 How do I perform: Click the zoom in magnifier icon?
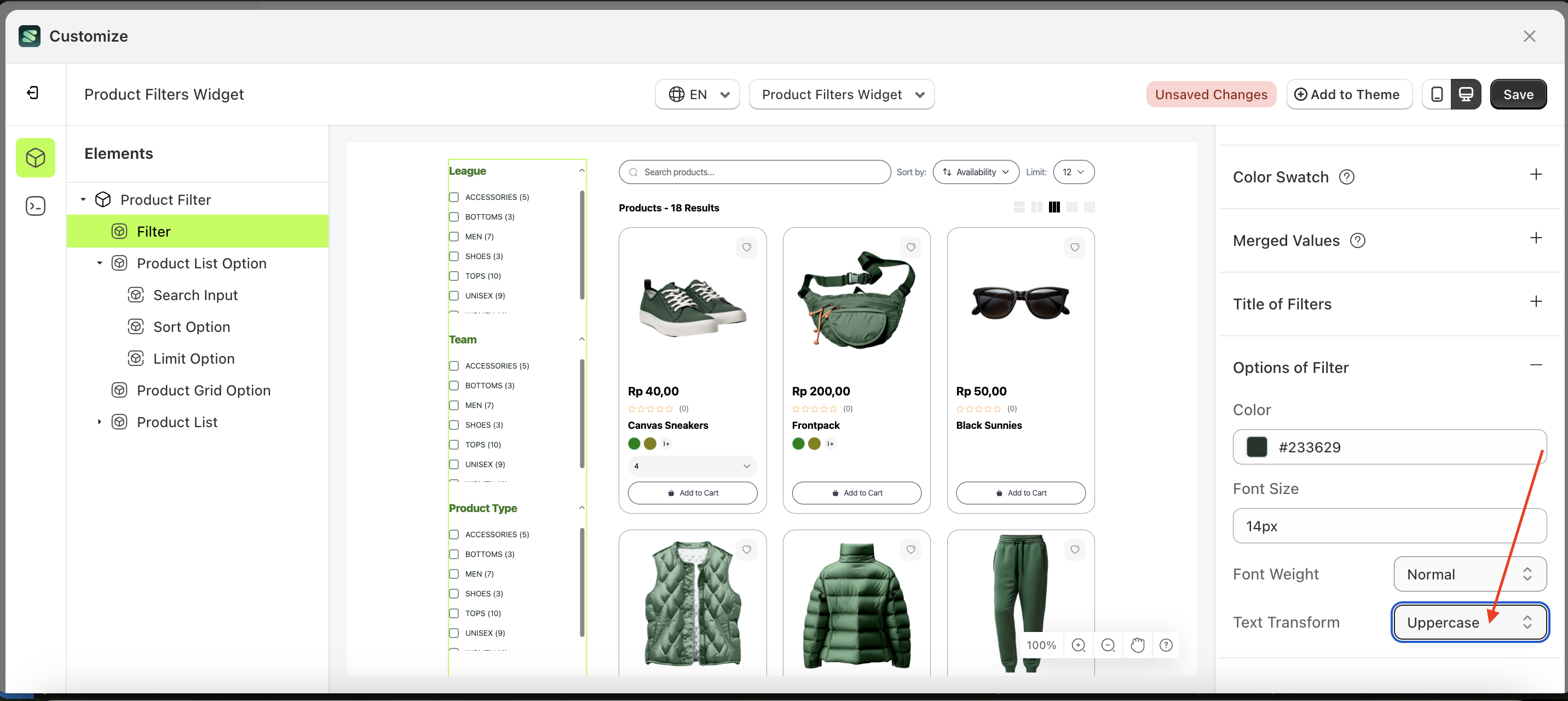[1078, 645]
